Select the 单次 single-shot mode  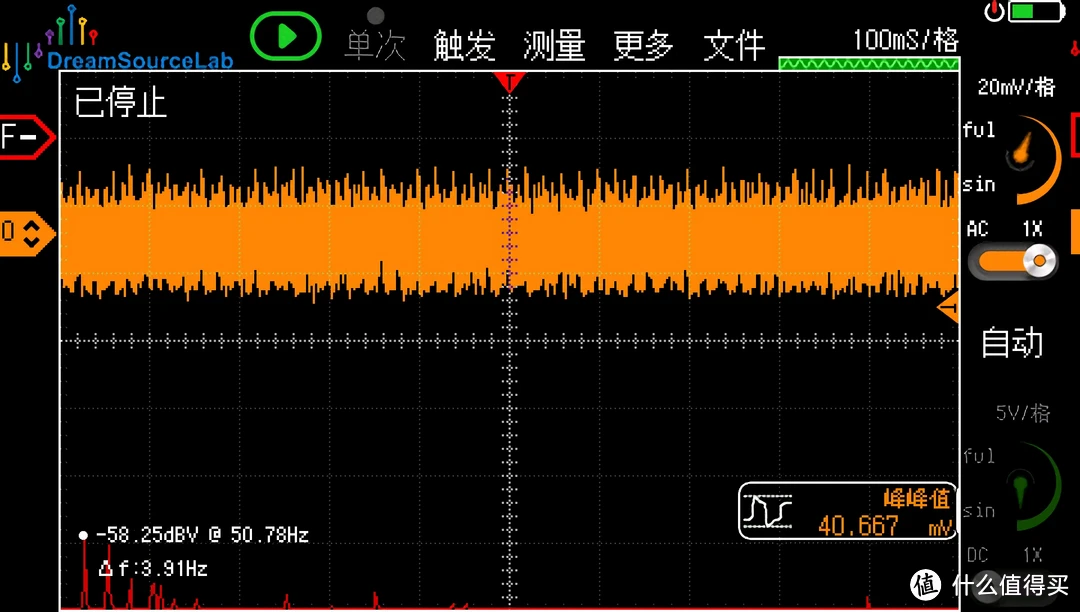(375, 46)
